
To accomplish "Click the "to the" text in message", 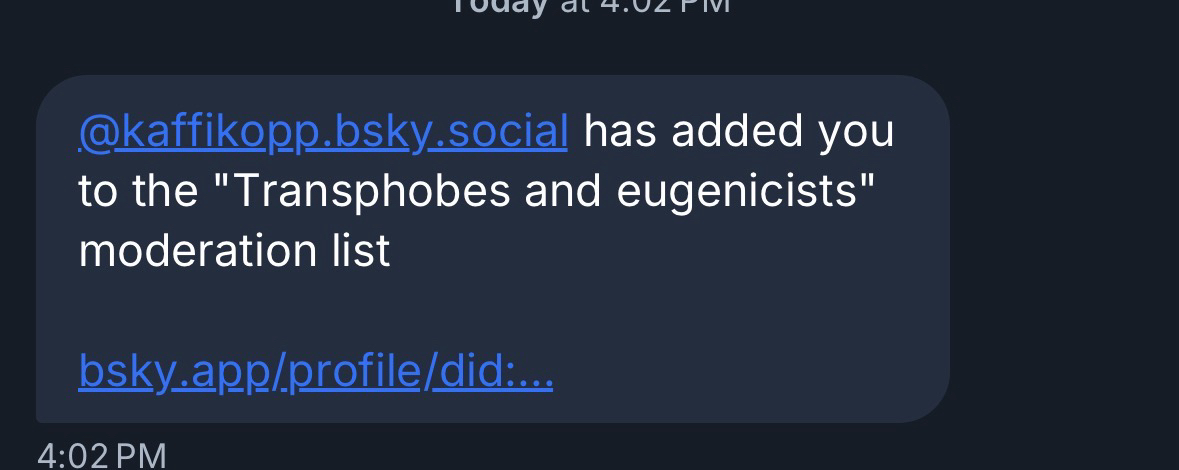I will pos(138,191).
